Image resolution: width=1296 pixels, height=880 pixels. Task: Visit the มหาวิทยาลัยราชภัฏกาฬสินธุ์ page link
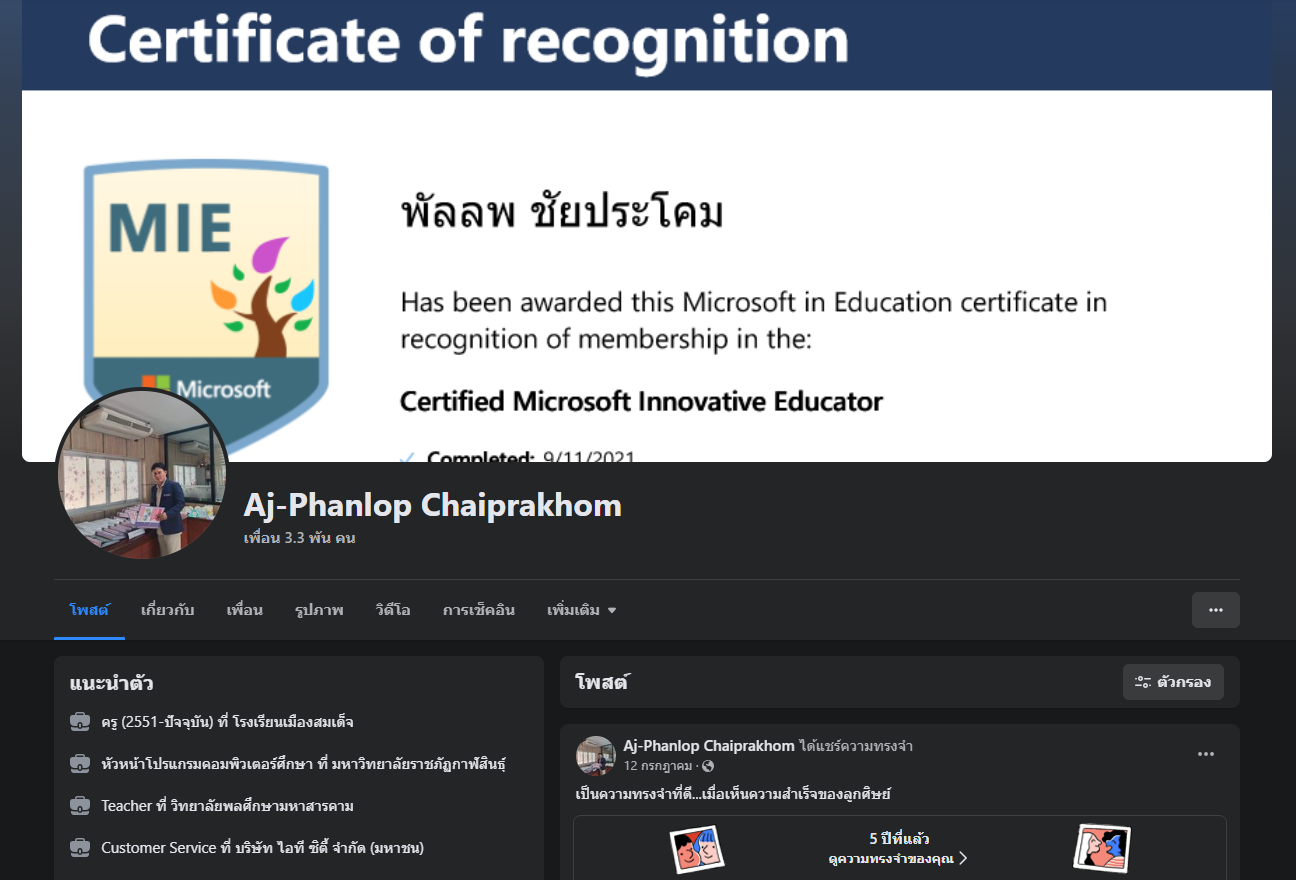(417, 764)
